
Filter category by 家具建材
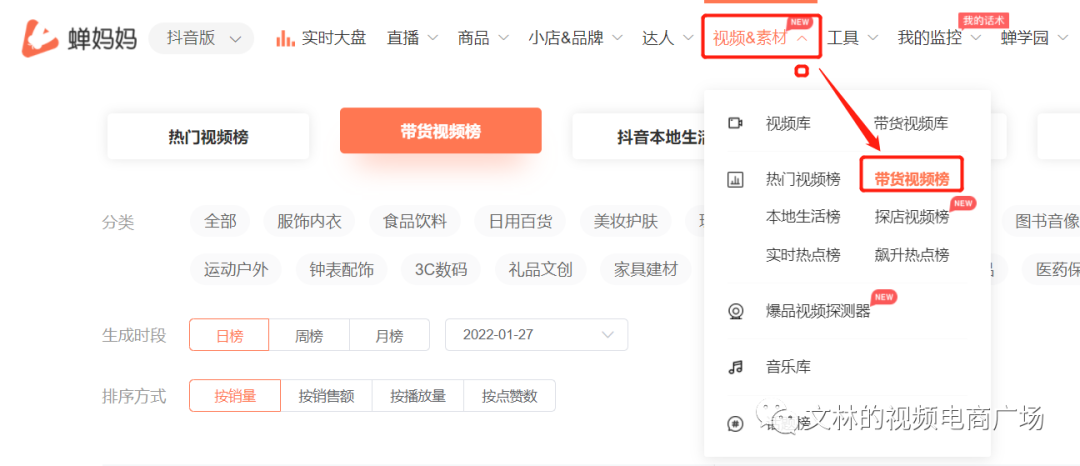[646, 269]
